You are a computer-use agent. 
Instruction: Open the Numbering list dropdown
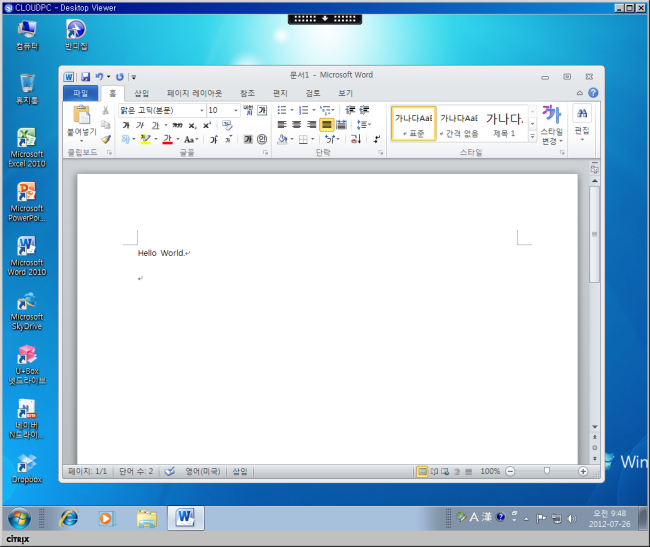click(314, 110)
